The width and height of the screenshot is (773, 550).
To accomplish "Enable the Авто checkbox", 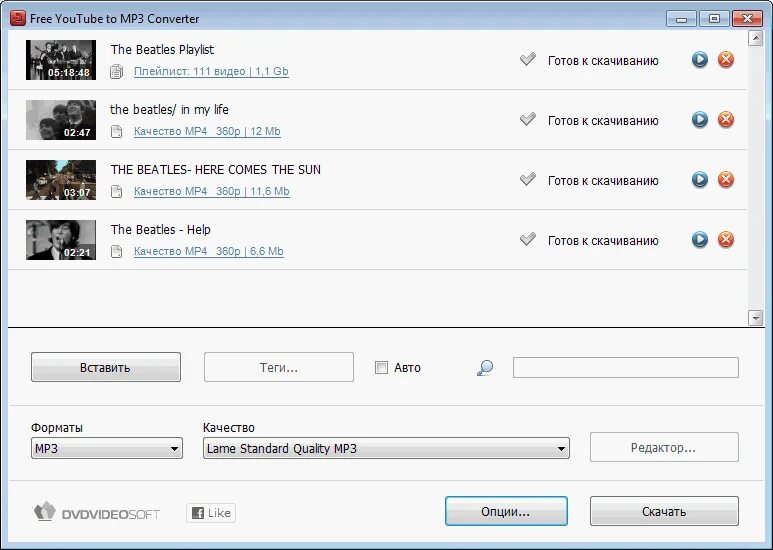I will [x=381, y=368].
